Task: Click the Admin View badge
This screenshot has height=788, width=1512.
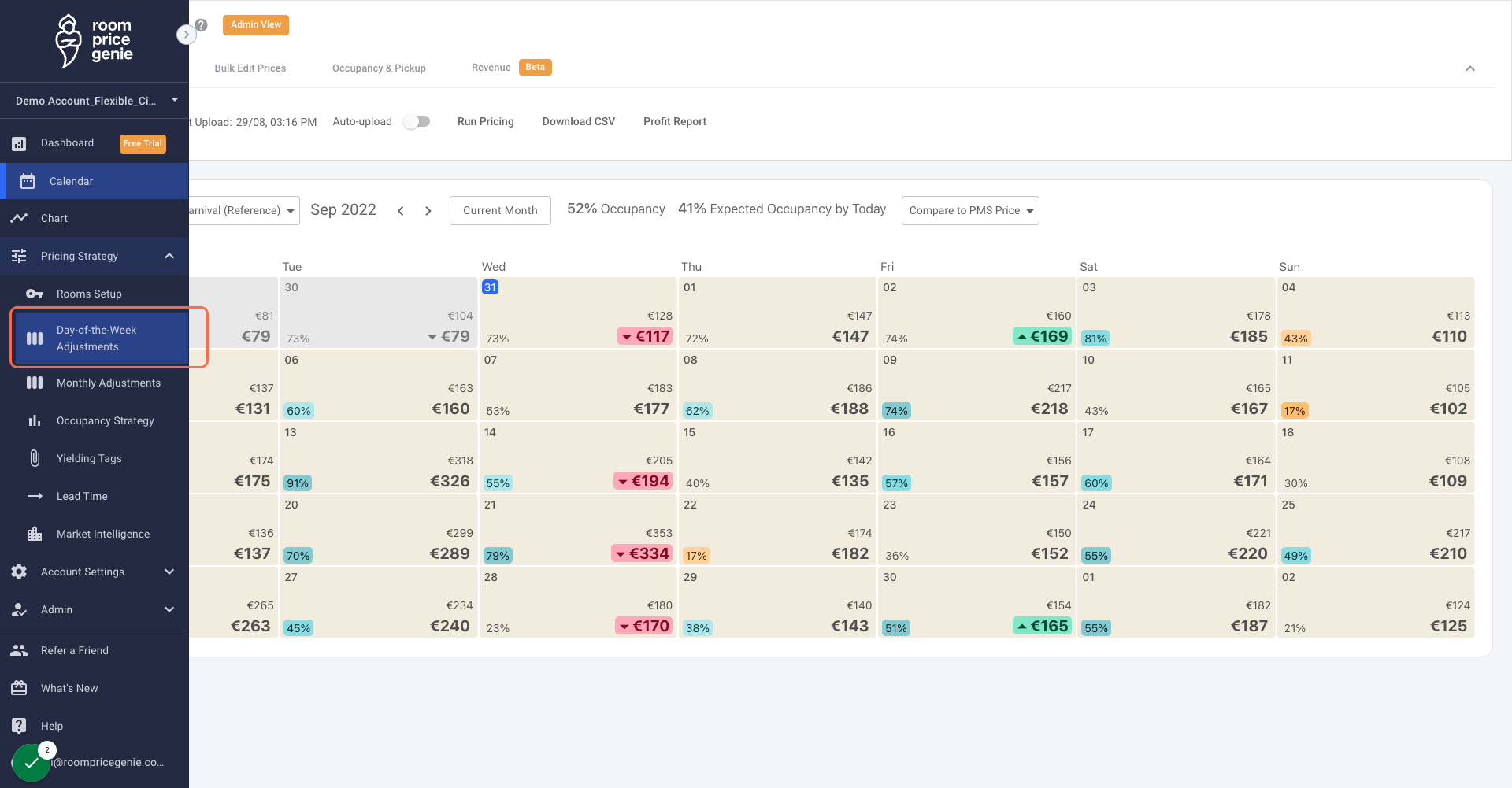Action: pyautogui.click(x=256, y=25)
